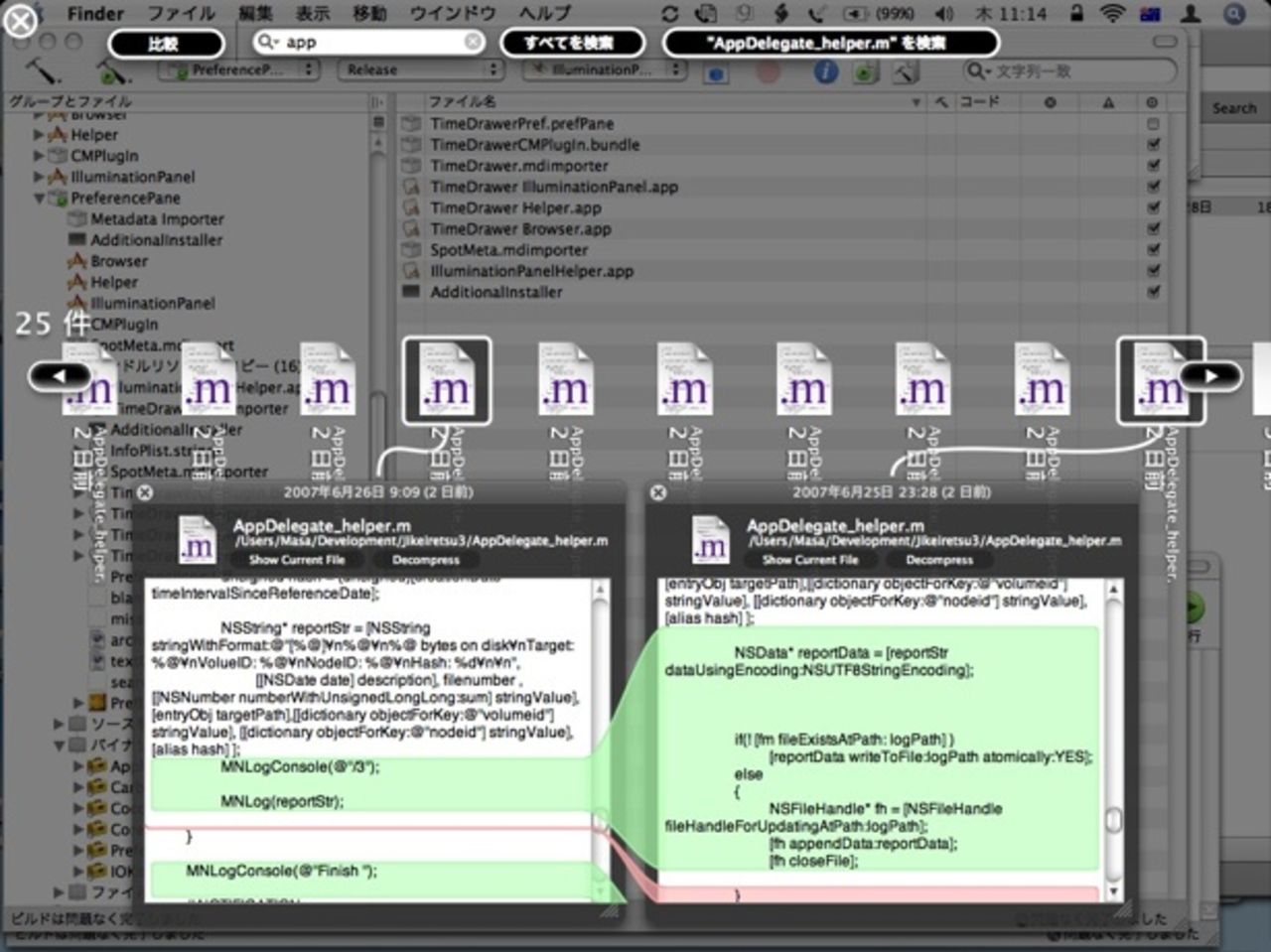Open the Release build configuration dropdown
1271x952 pixels.
tap(421, 69)
